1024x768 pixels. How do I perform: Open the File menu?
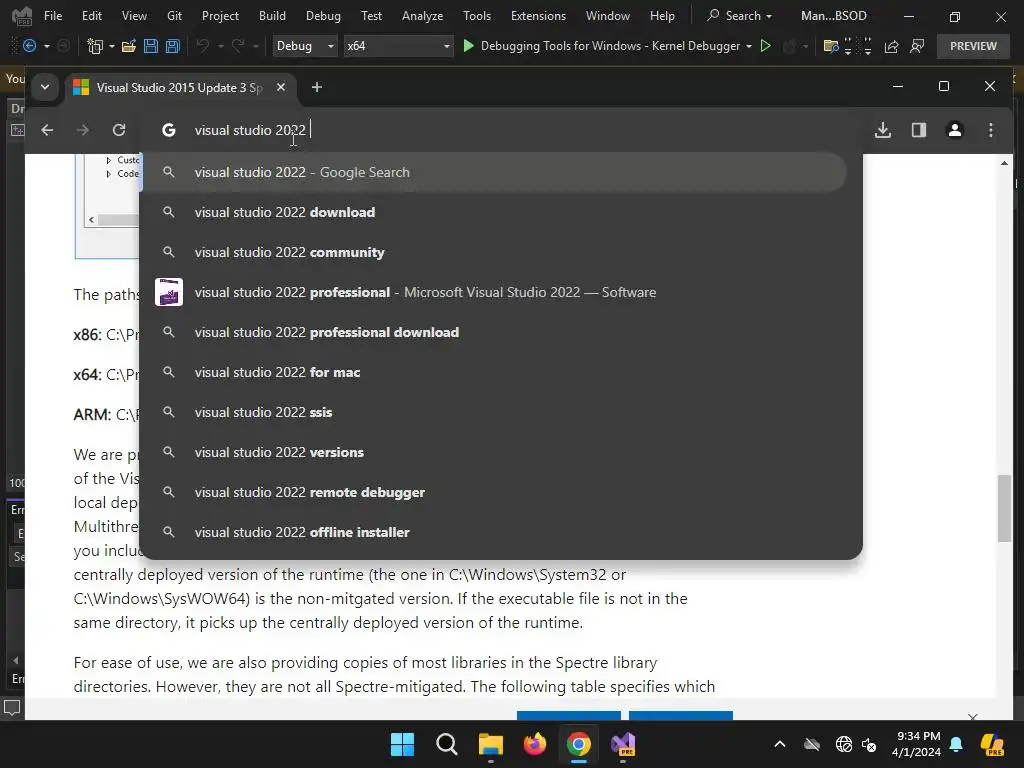tap(53, 16)
